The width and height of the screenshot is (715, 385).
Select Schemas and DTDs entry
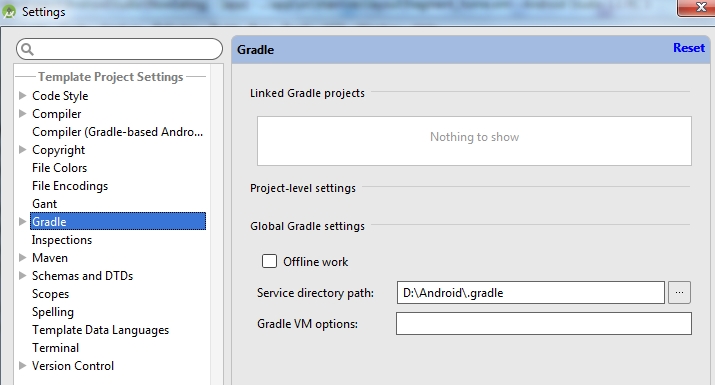coord(82,276)
